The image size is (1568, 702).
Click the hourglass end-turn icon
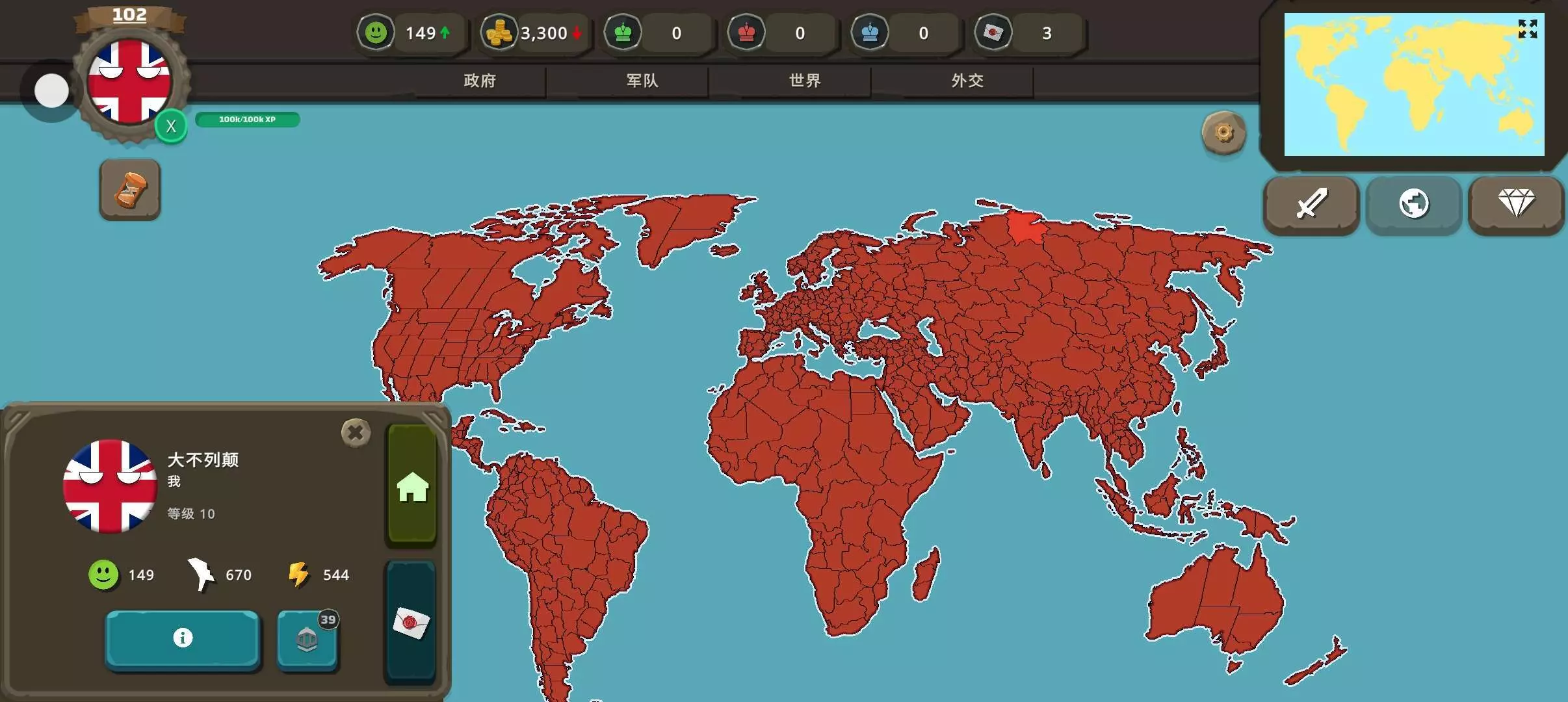click(130, 190)
